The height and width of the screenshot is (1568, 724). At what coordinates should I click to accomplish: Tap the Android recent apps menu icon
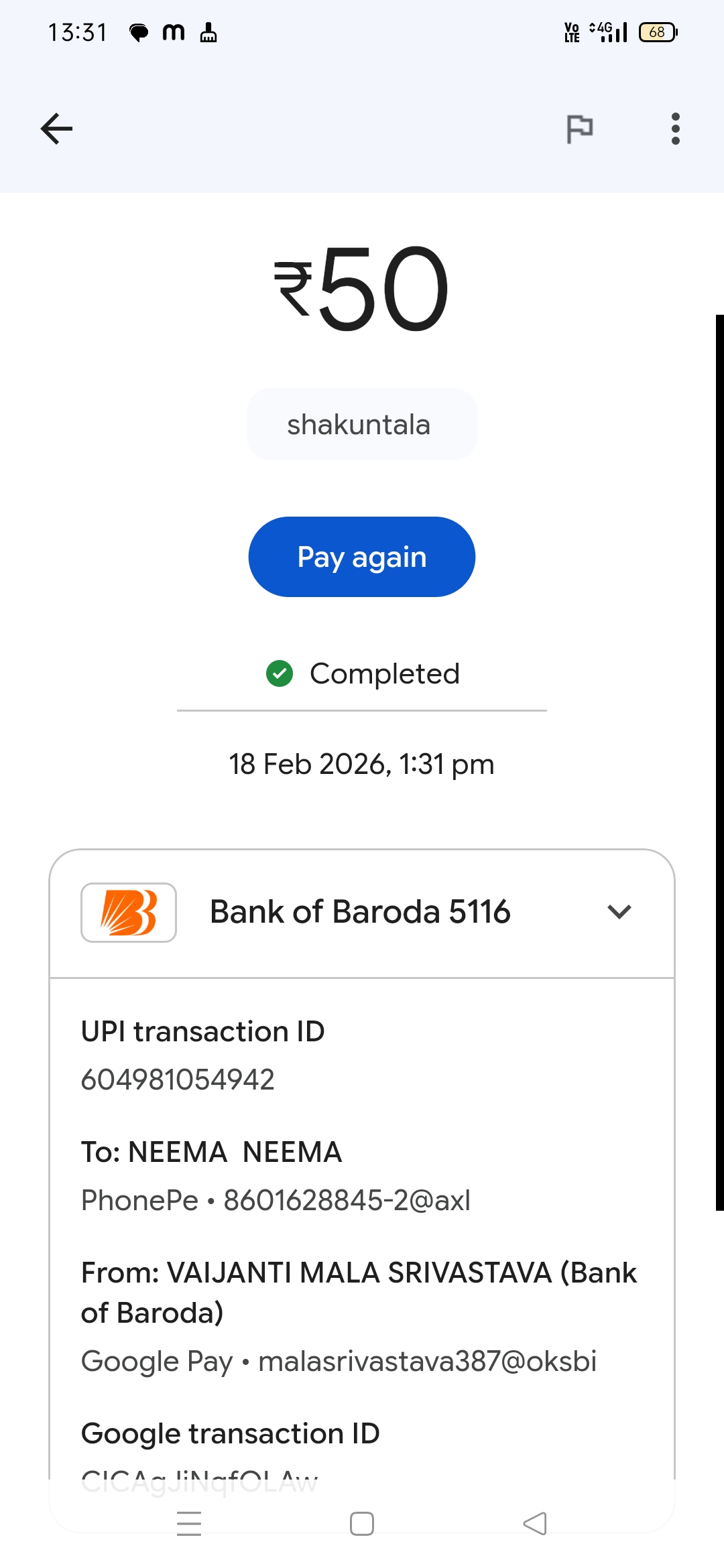tap(189, 1524)
